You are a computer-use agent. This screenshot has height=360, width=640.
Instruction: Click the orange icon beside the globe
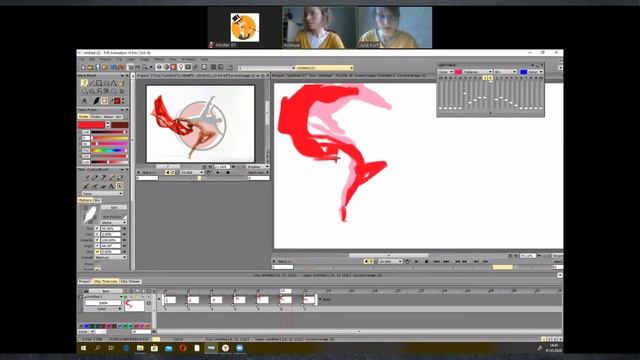click(x=173, y=67)
